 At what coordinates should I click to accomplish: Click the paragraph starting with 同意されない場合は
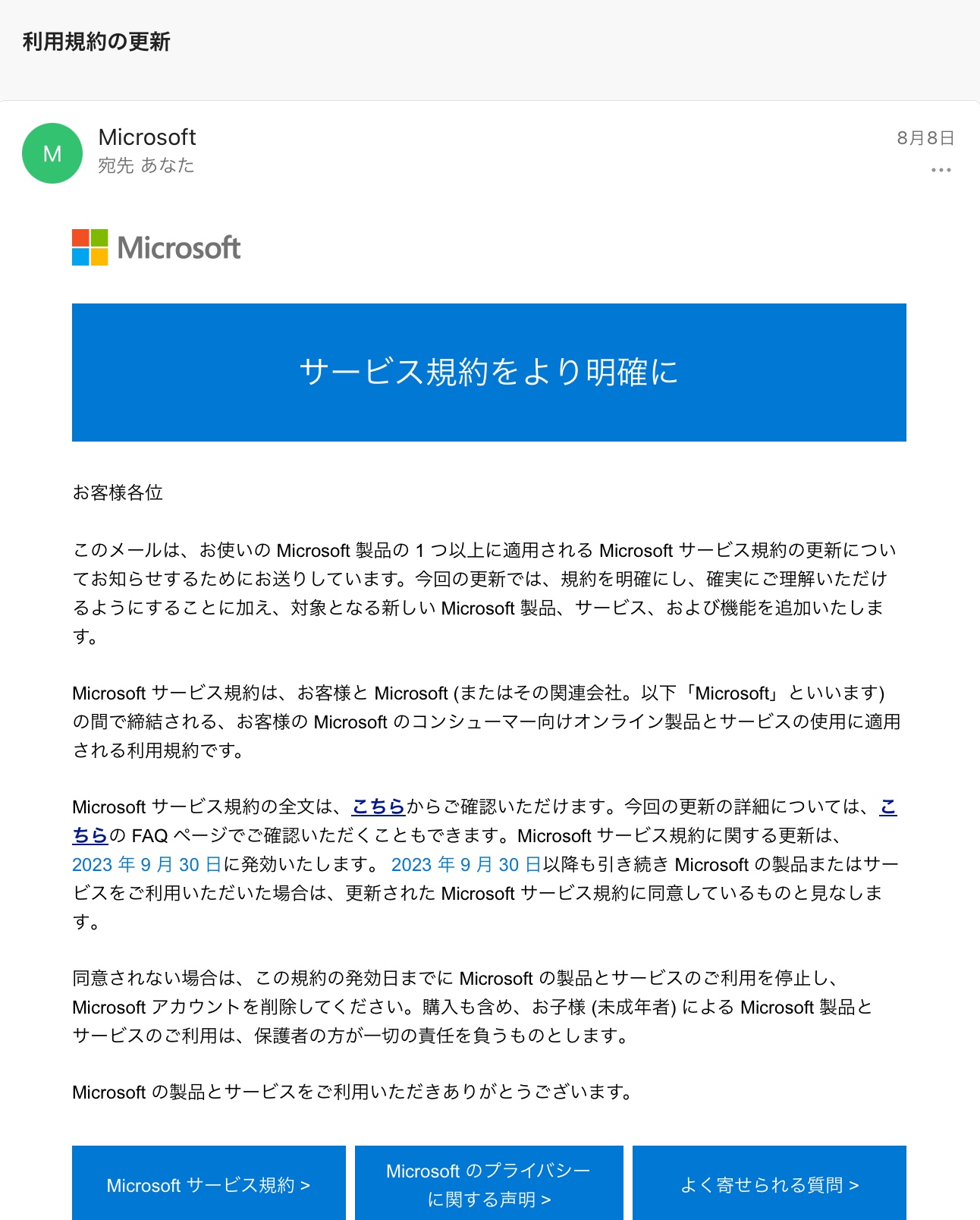click(x=473, y=1007)
